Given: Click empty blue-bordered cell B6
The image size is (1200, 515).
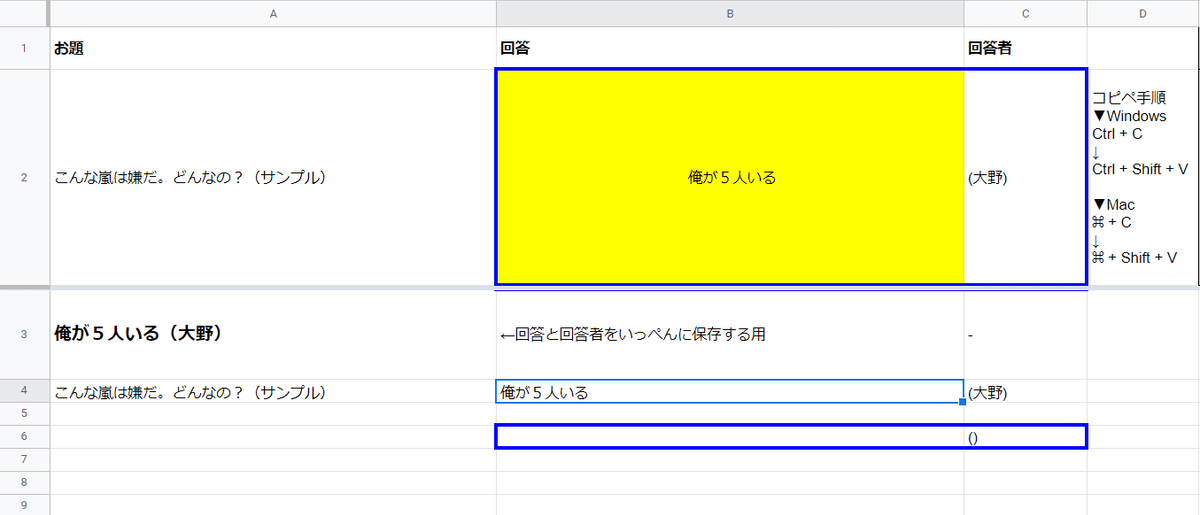Looking at the screenshot, I should click(730, 436).
